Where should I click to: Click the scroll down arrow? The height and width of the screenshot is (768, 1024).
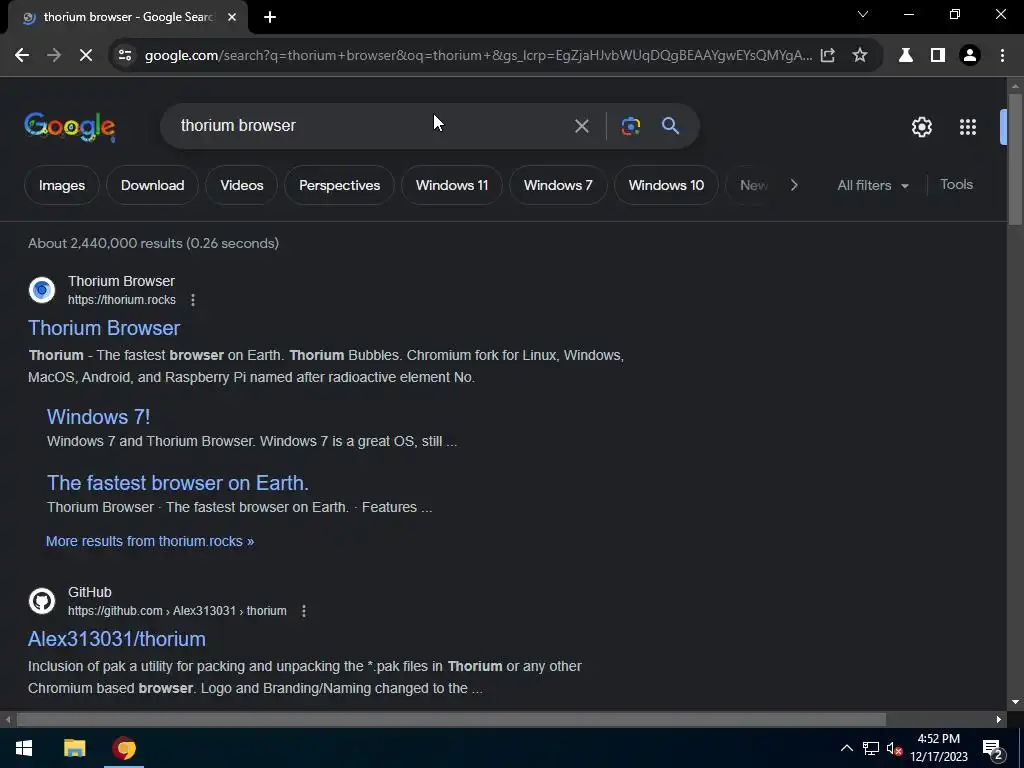tap(1014, 703)
